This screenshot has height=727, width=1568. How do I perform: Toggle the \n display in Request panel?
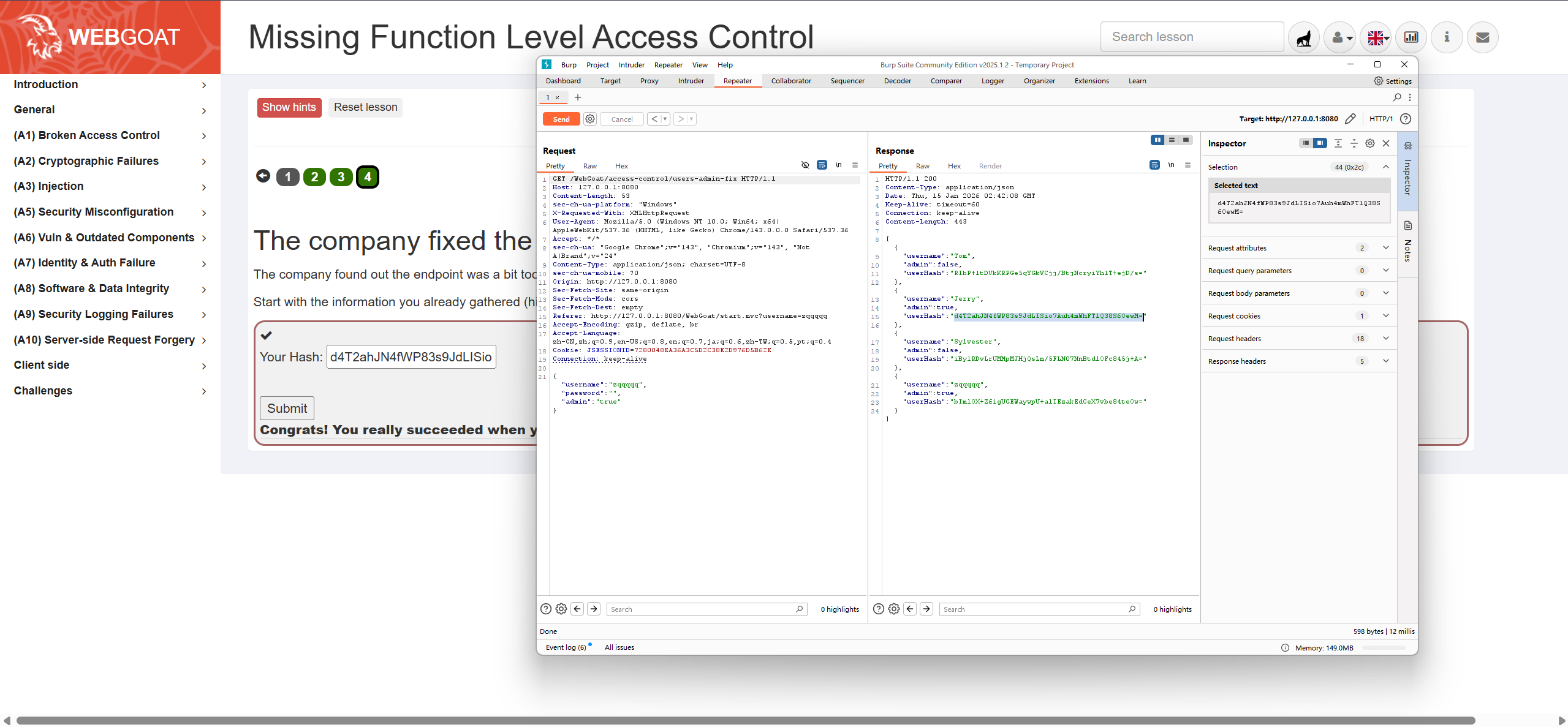(x=838, y=165)
